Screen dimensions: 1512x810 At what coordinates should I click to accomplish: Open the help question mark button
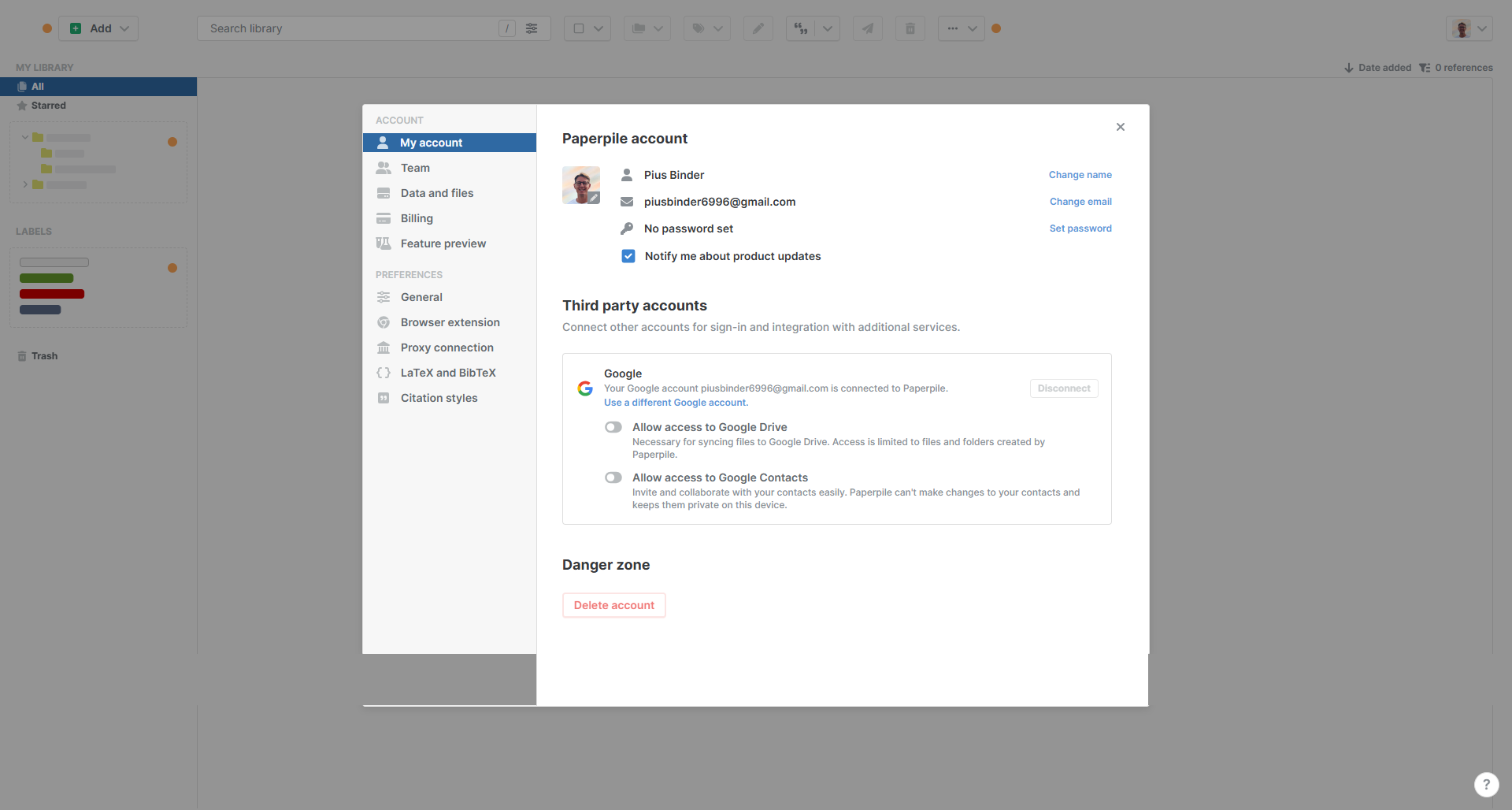point(1486,784)
